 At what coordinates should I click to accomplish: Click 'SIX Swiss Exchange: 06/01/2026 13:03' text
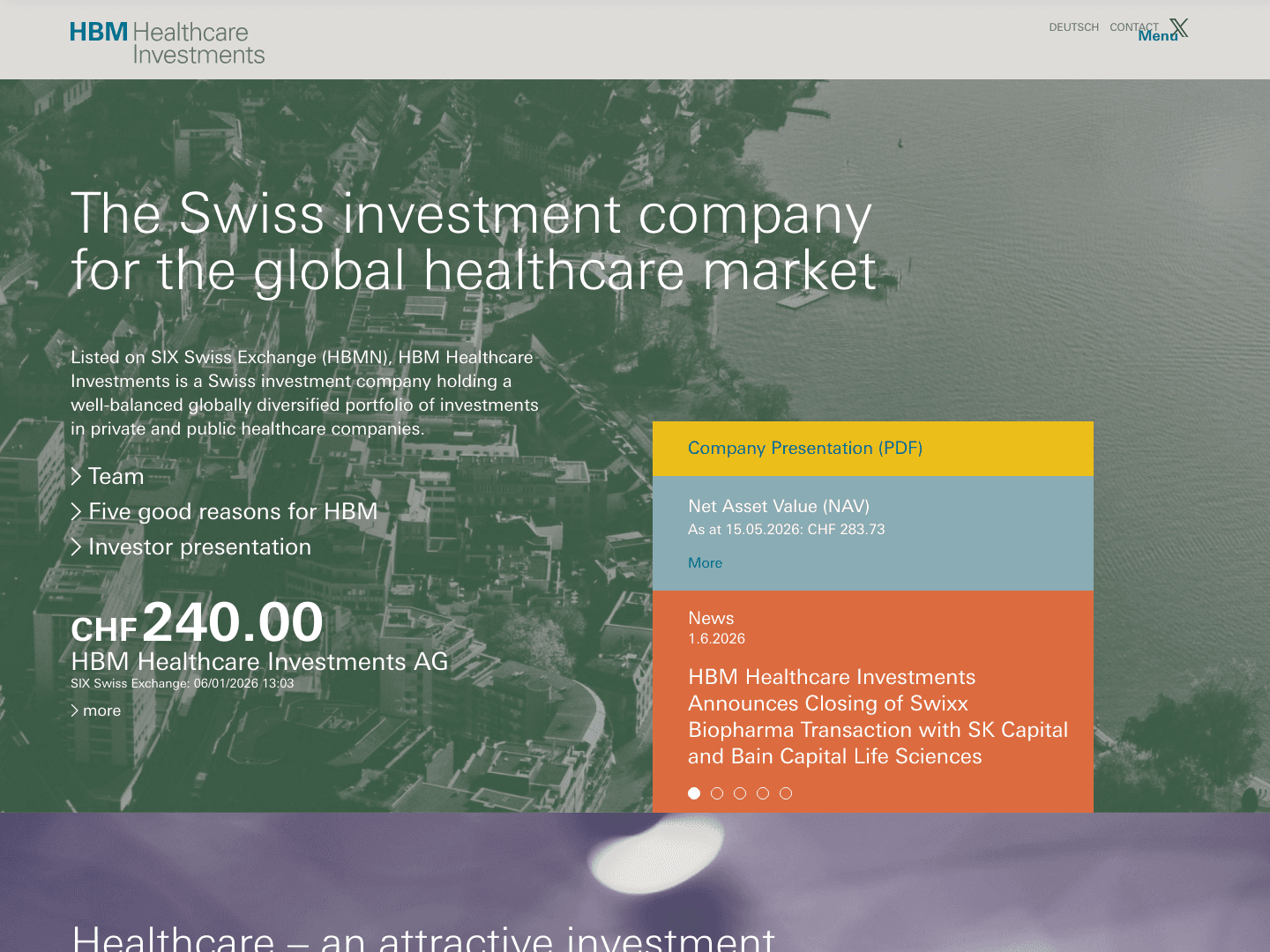click(182, 683)
